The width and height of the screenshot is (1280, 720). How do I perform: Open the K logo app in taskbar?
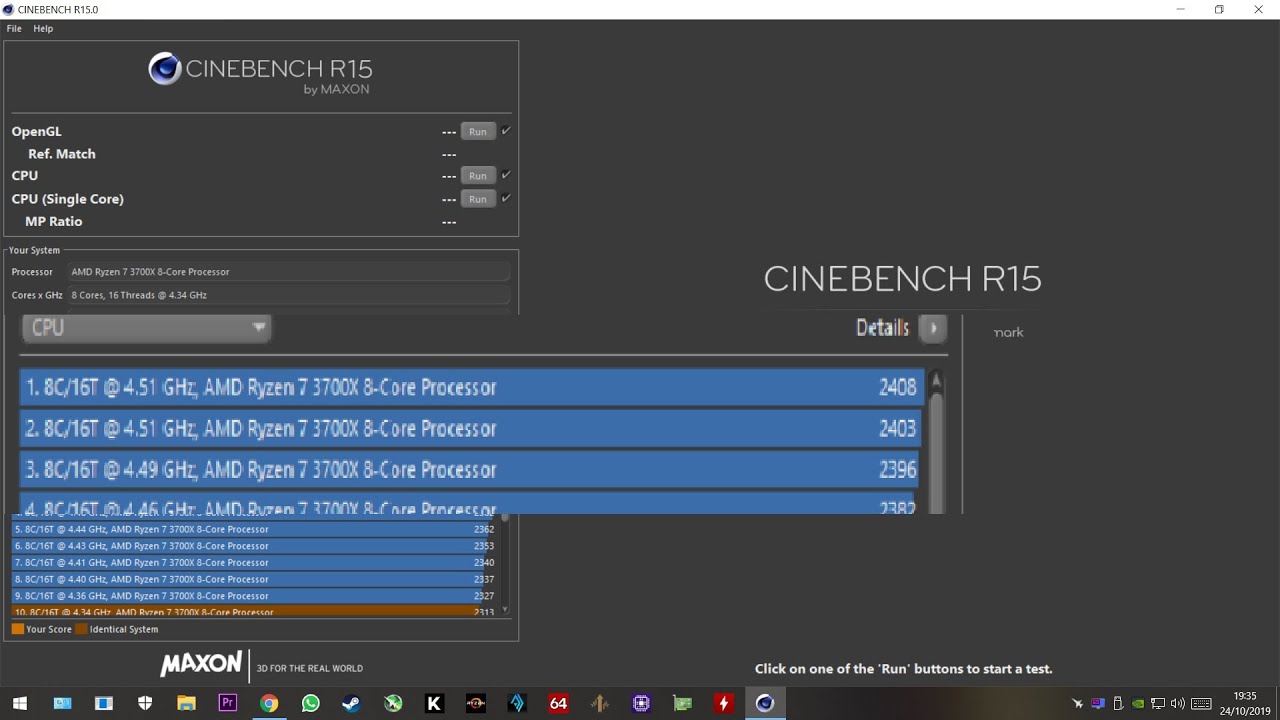[x=434, y=703]
